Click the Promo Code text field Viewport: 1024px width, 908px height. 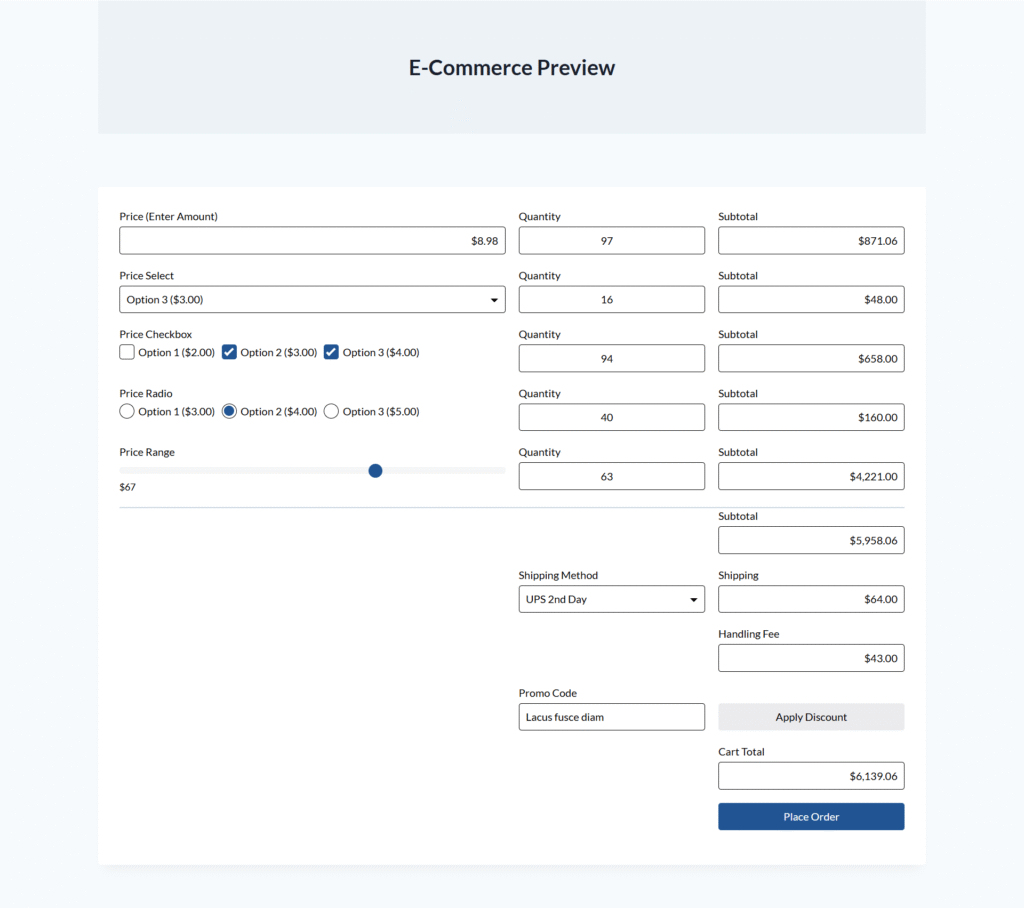611,717
